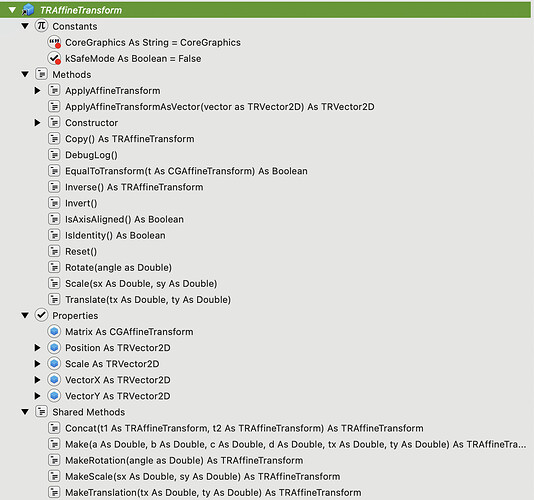Click the TRAffineTransform class cube icon
The image size is (534, 500).
coord(28,10)
